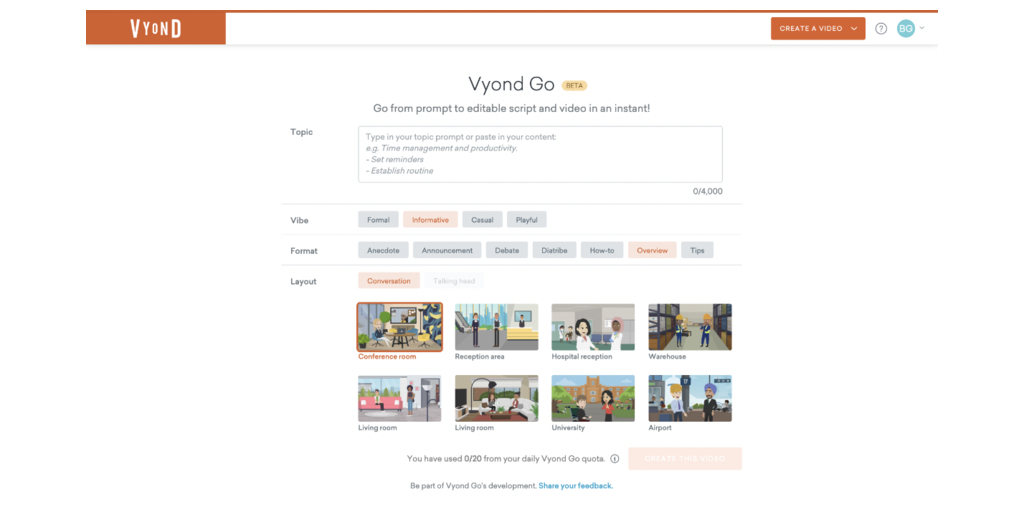Select the Conference room scene thumbnail
The height and width of the screenshot is (512, 1024).
tap(399, 327)
